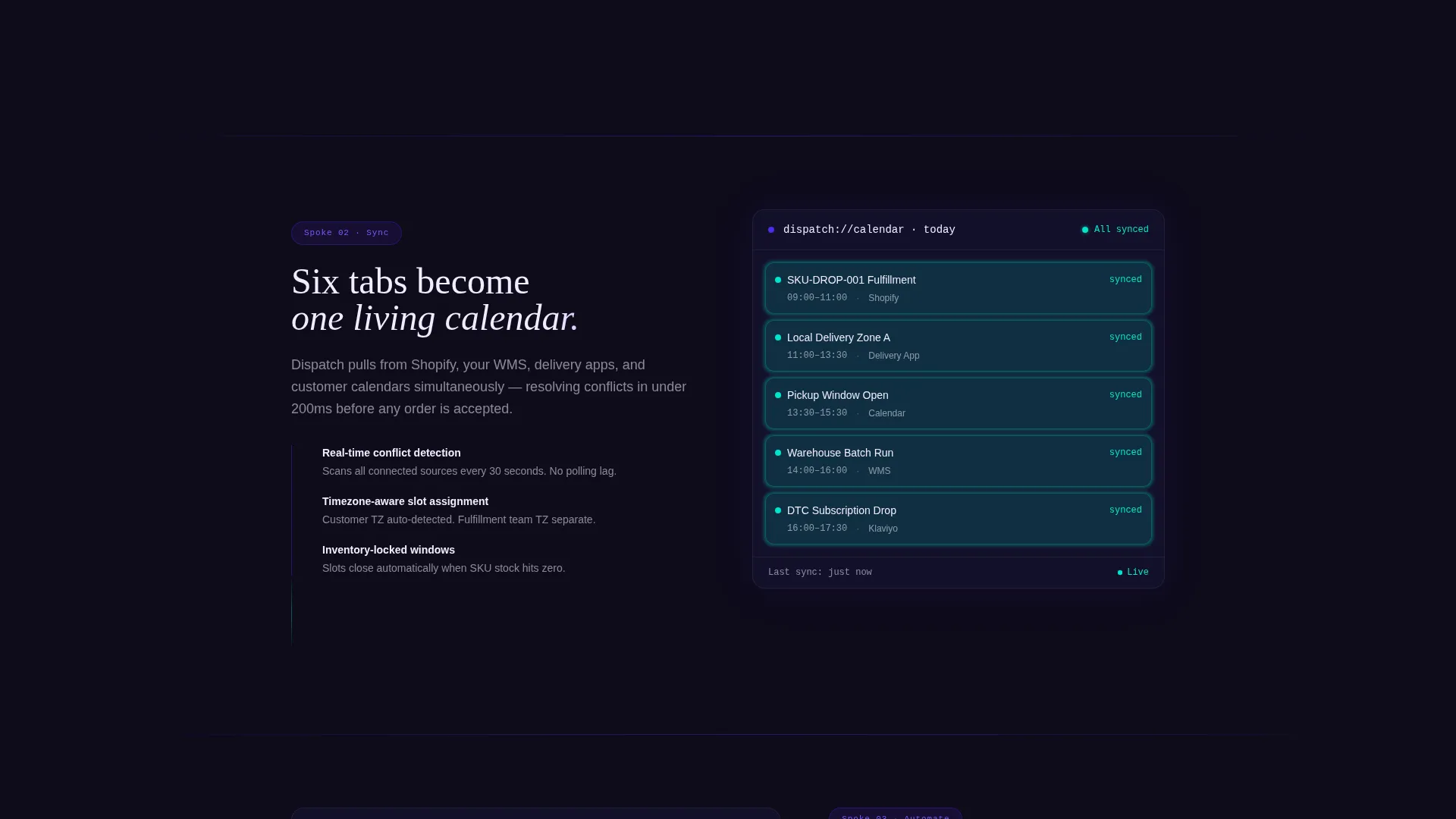Click the green dot beside Warehouse Batch Run
Screen dimensions: 1456x819
(778, 453)
